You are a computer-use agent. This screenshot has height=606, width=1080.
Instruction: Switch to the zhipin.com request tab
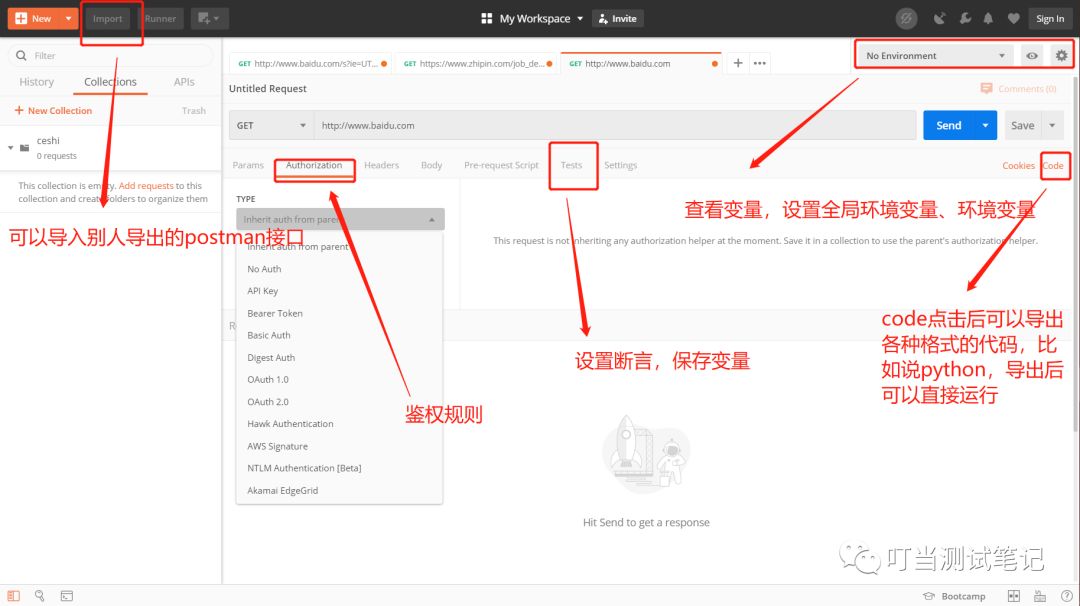click(x=477, y=63)
